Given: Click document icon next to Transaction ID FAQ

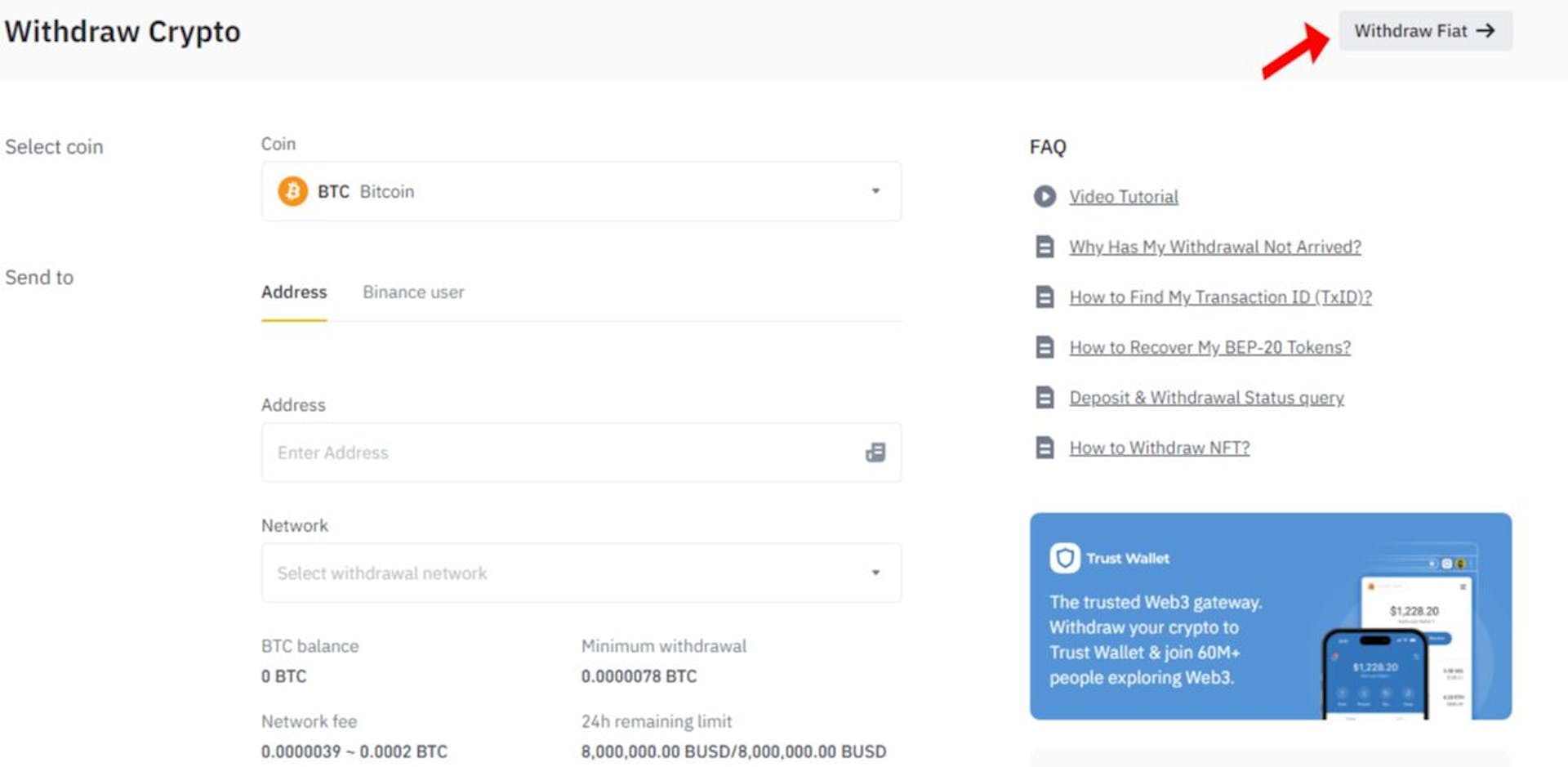Looking at the screenshot, I should coord(1045,297).
